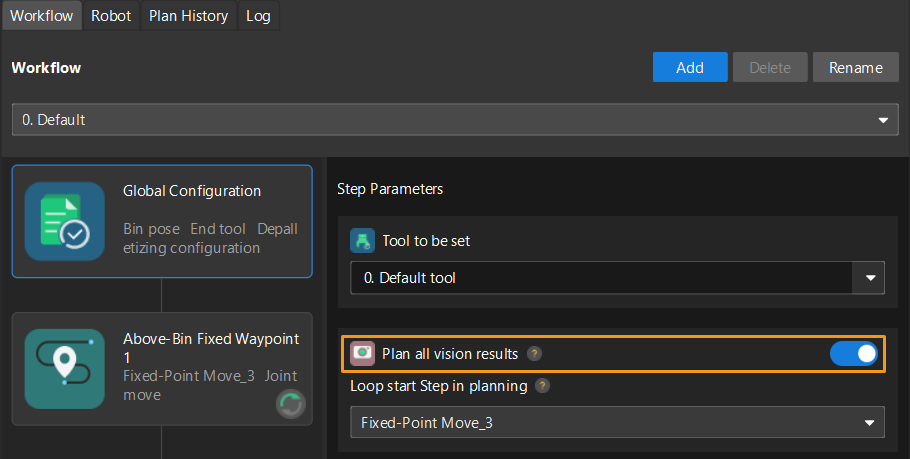The width and height of the screenshot is (910, 459).
Task: Click the greyed Delete button
Action: (770, 68)
